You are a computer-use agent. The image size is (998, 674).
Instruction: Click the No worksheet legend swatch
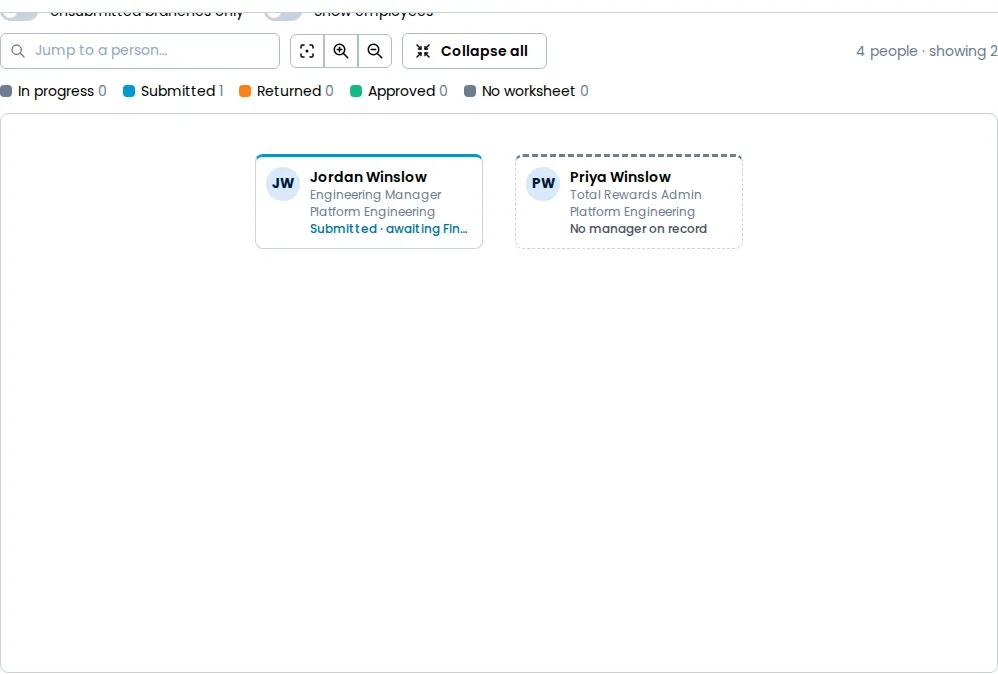[470, 91]
